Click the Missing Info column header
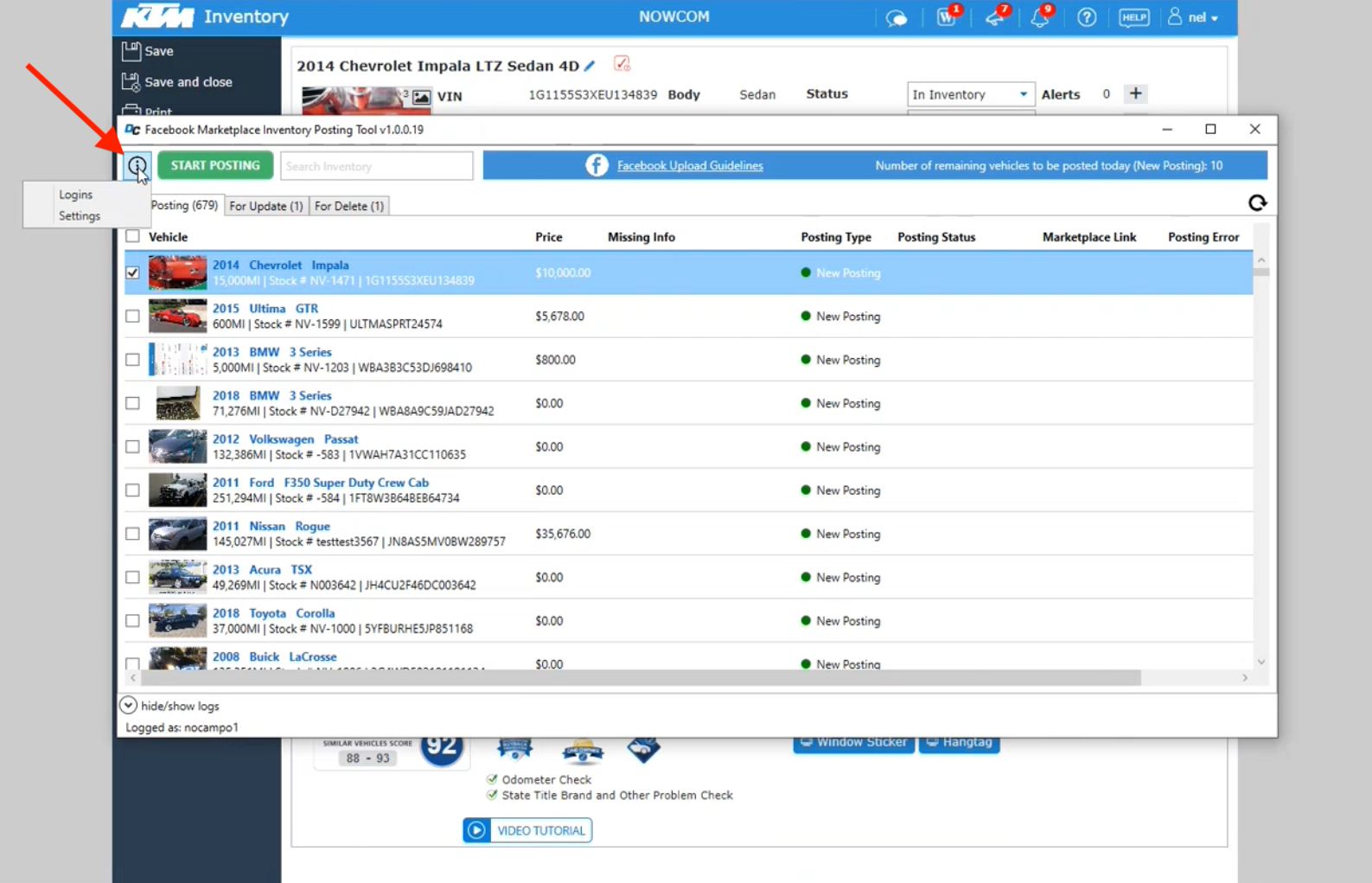 point(641,237)
